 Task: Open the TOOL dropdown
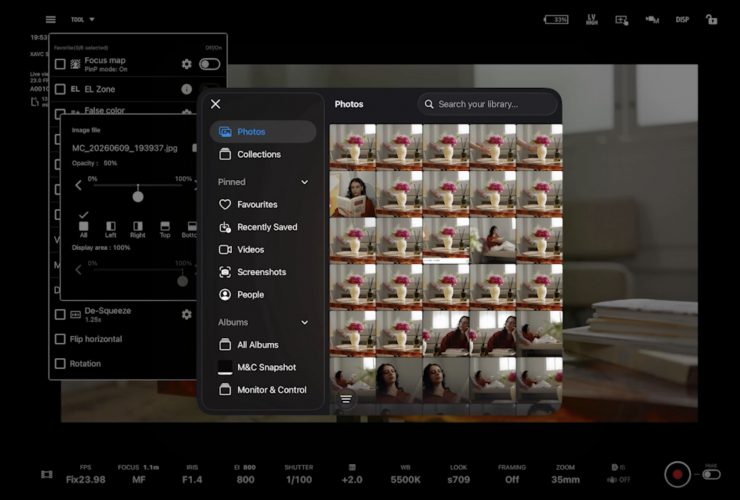83,19
